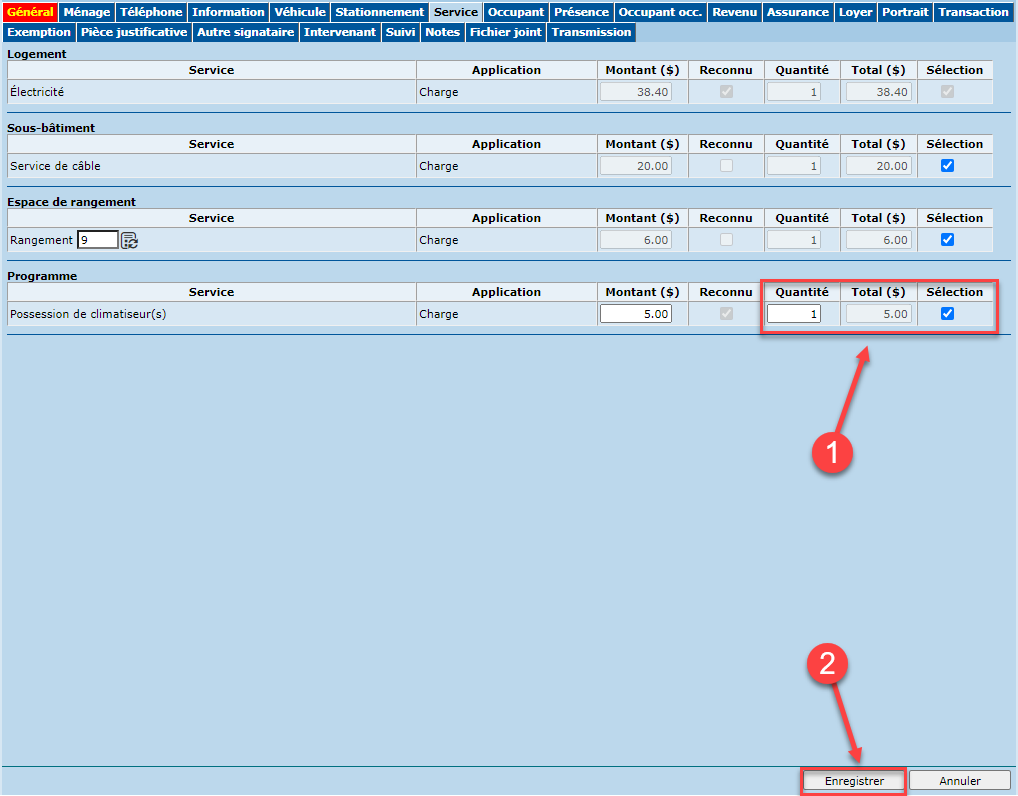Viewport: 1018px width, 796px height.
Task: Open the Ménage tab
Action: tap(87, 12)
